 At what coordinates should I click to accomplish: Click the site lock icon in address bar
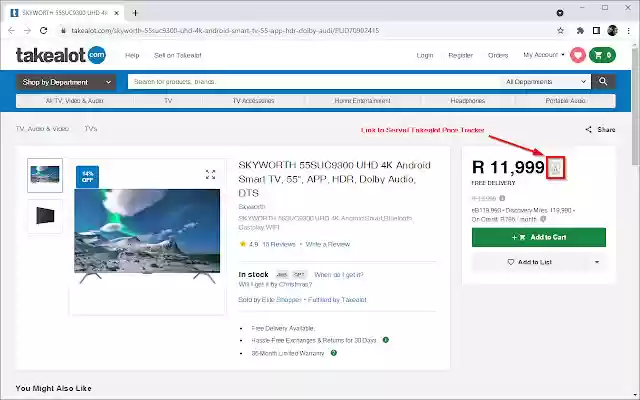pos(63,31)
